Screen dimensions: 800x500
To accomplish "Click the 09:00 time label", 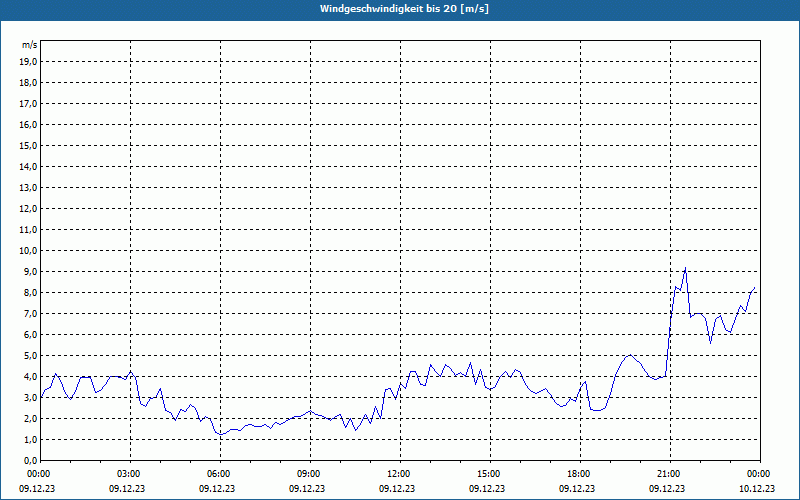I will coord(311,474).
